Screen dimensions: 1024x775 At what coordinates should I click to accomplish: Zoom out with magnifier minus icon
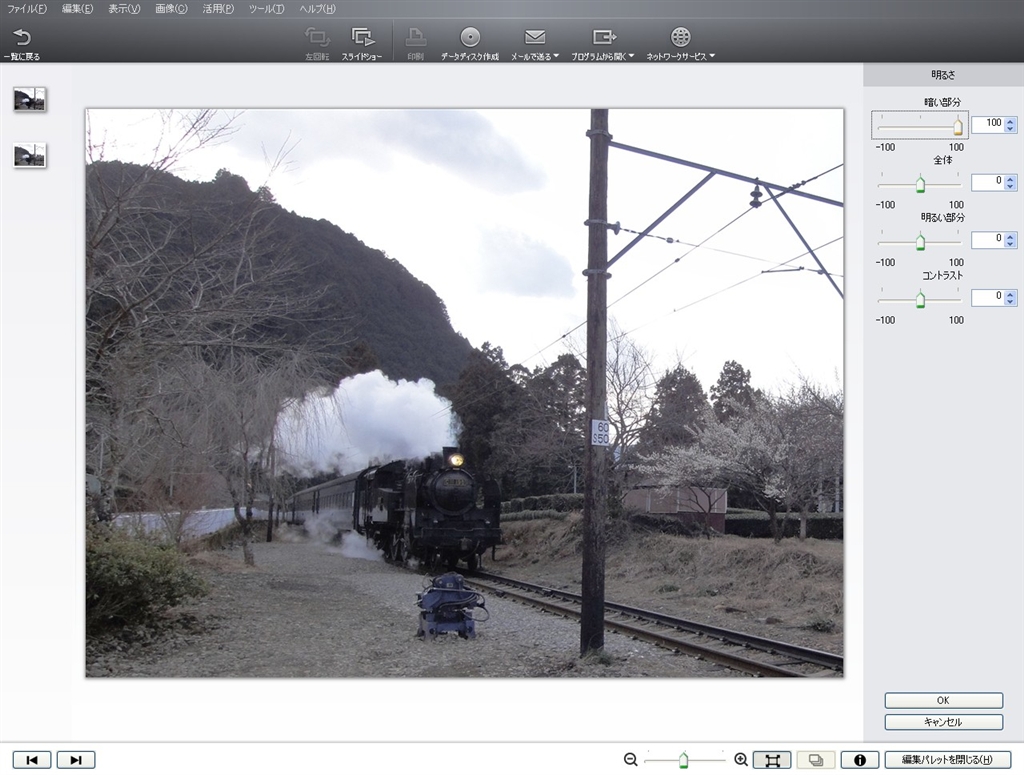pos(630,759)
